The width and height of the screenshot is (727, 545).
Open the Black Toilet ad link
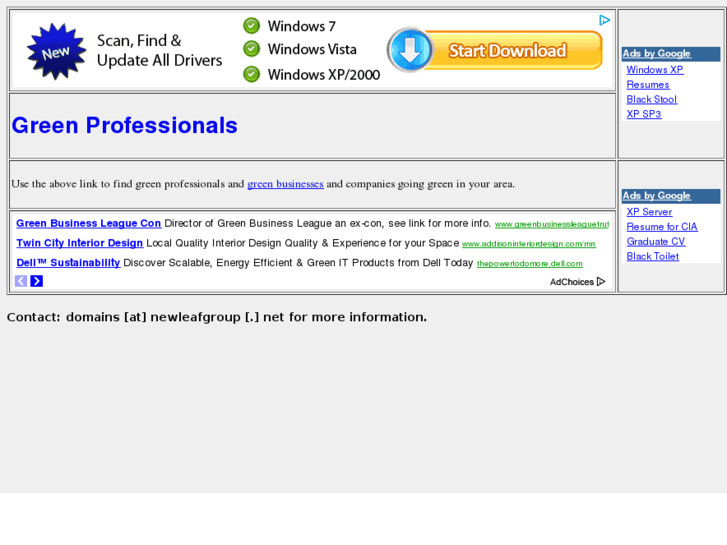(x=652, y=256)
